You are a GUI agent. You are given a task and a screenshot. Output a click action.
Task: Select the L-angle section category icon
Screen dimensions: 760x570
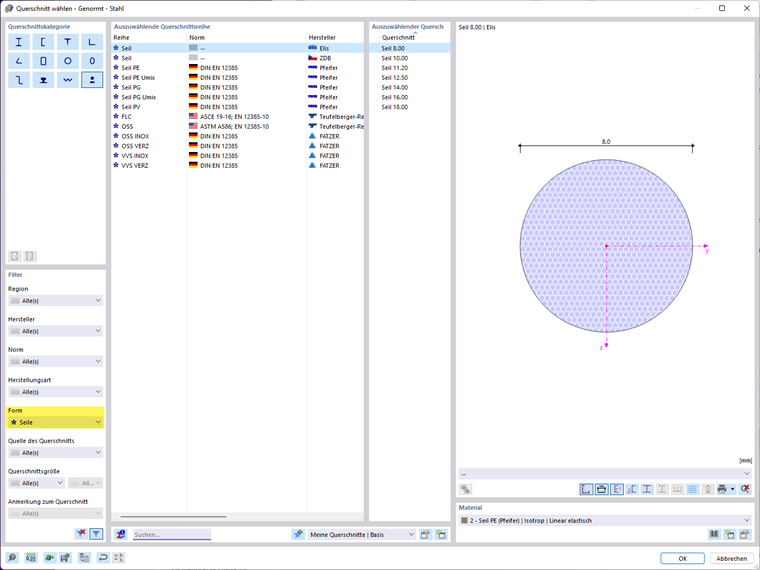[92, 42]
